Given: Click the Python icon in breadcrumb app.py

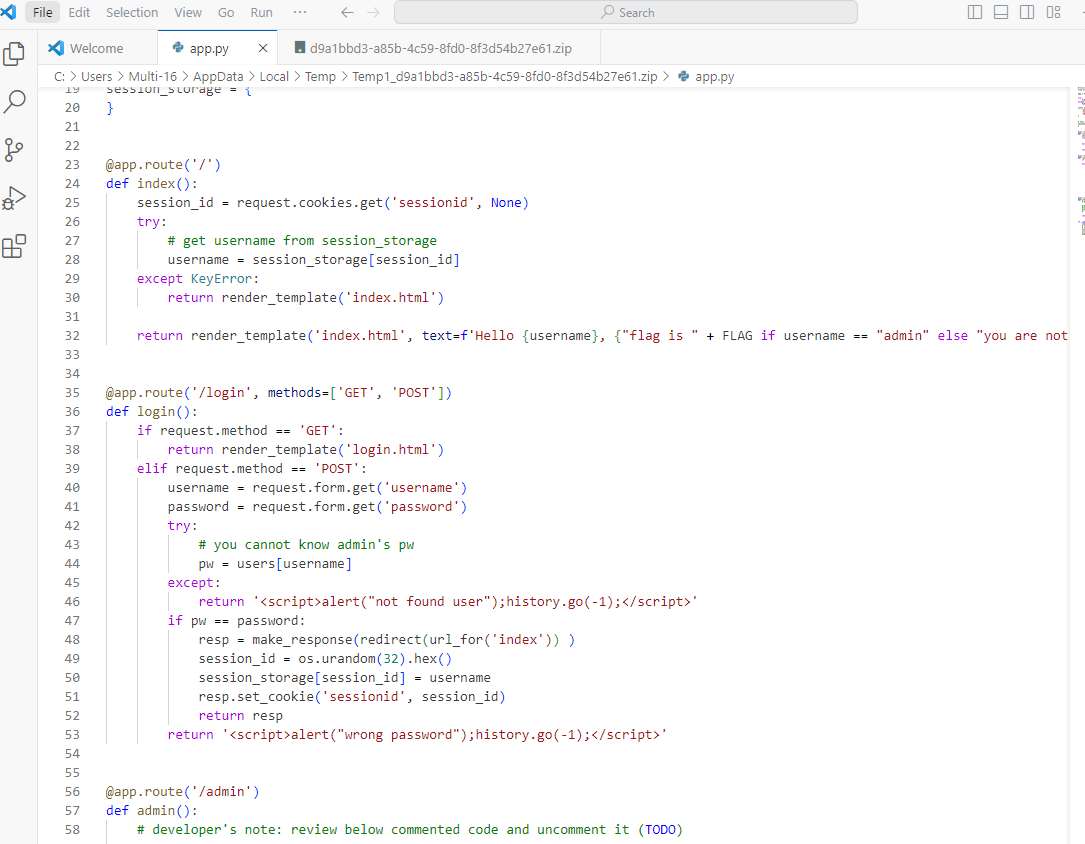Looking at the screenshot, I should click(684, 76).
